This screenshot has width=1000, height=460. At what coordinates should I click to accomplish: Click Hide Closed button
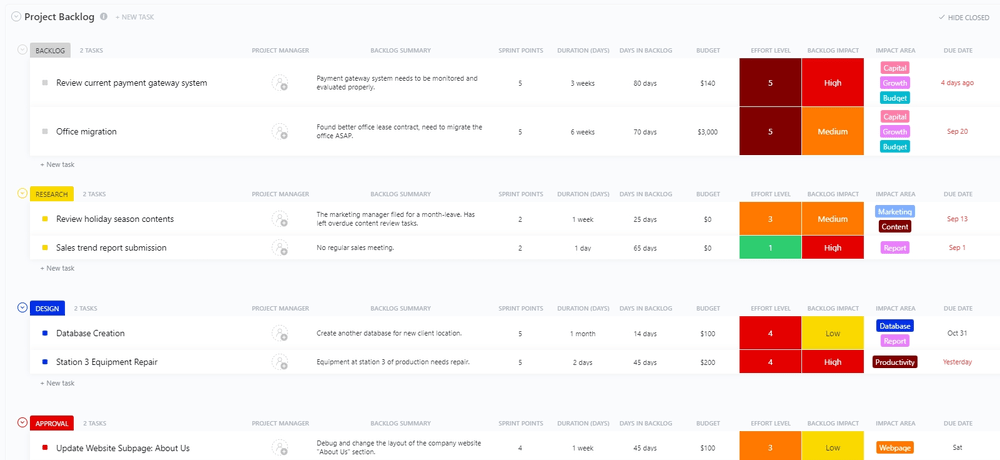(964, 18)
